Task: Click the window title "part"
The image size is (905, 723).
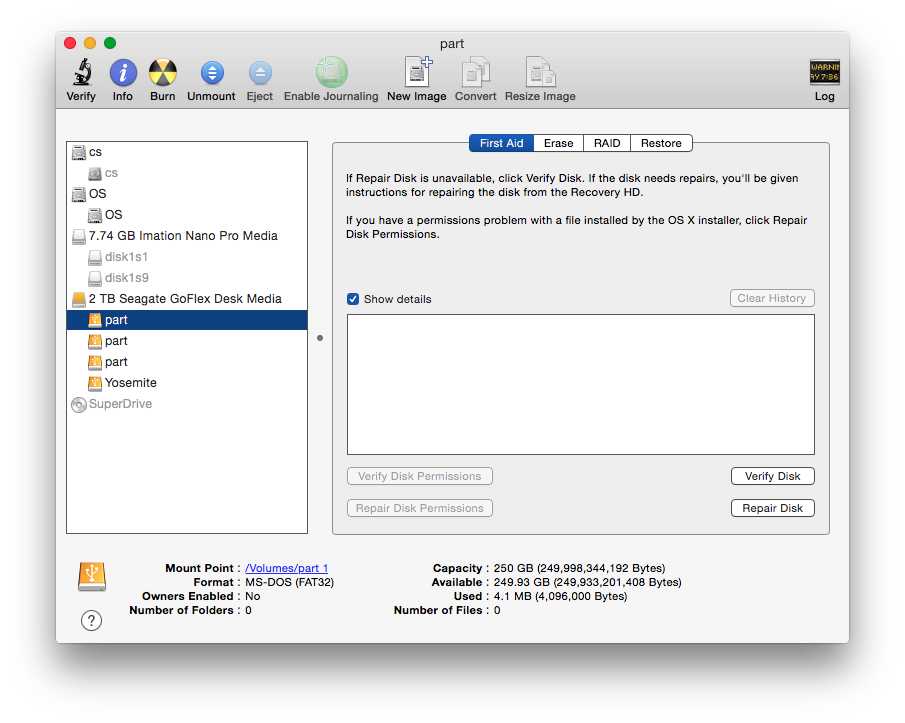Action: 452,44
